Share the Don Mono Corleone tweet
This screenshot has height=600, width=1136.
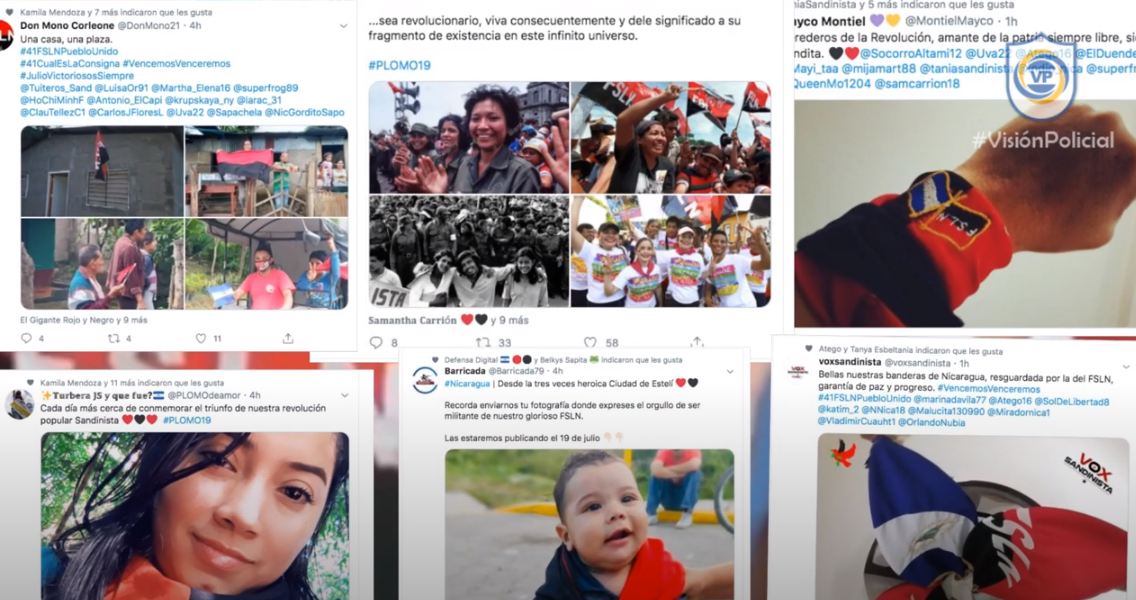pyautogui.click(x=288, y=338)
